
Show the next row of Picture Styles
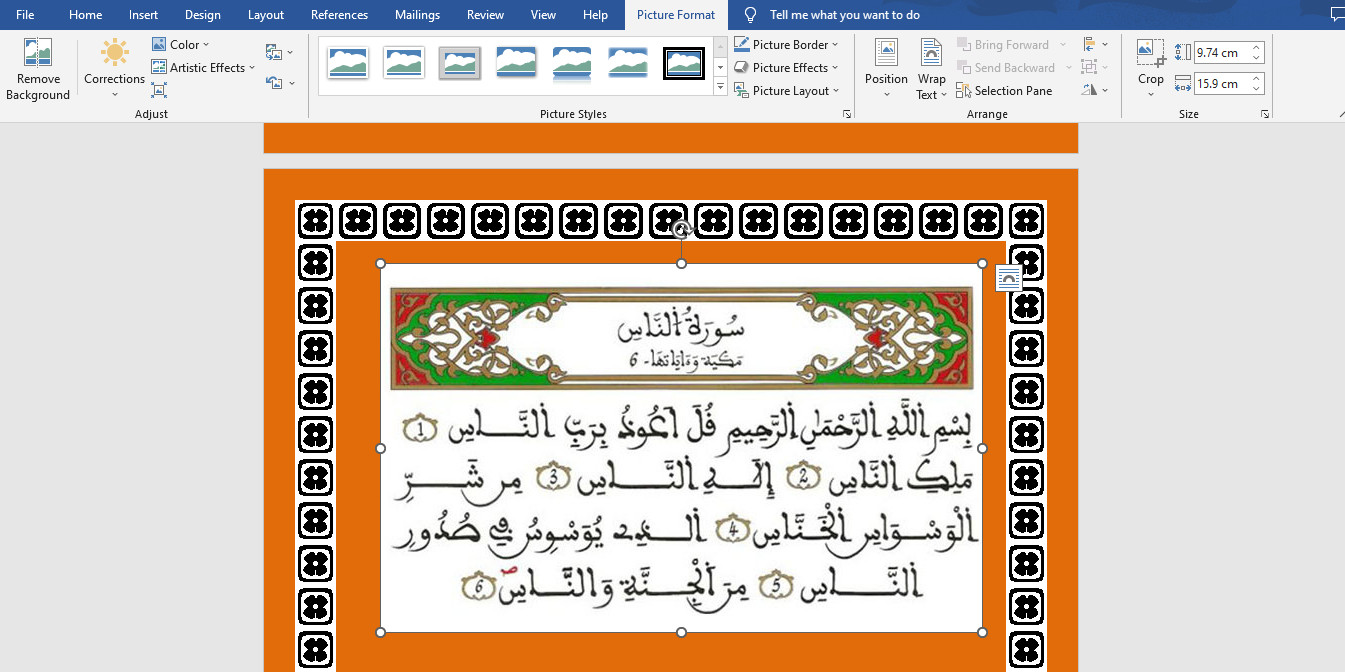720,67
